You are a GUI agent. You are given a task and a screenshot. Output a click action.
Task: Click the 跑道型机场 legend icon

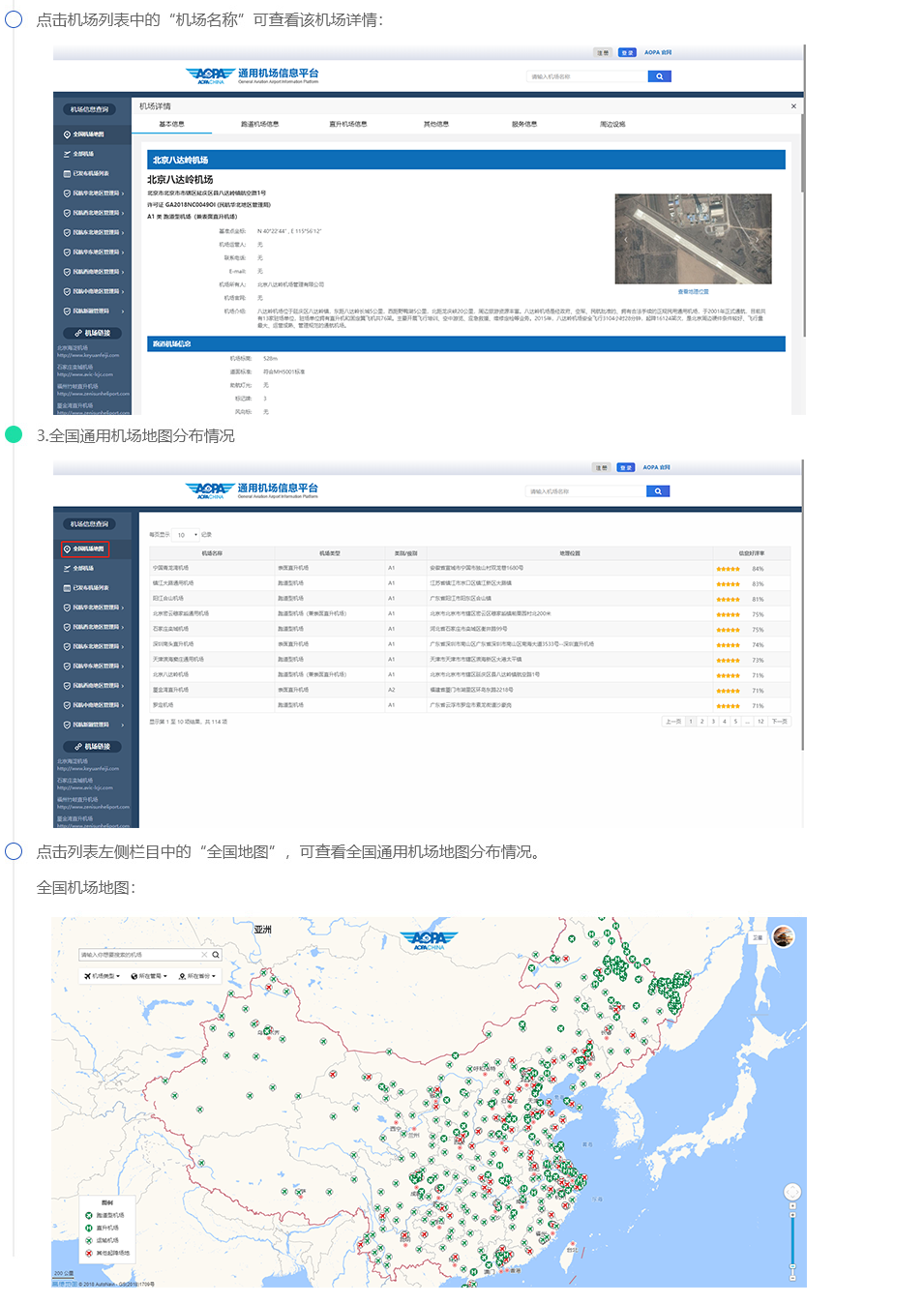point(89,1215)
